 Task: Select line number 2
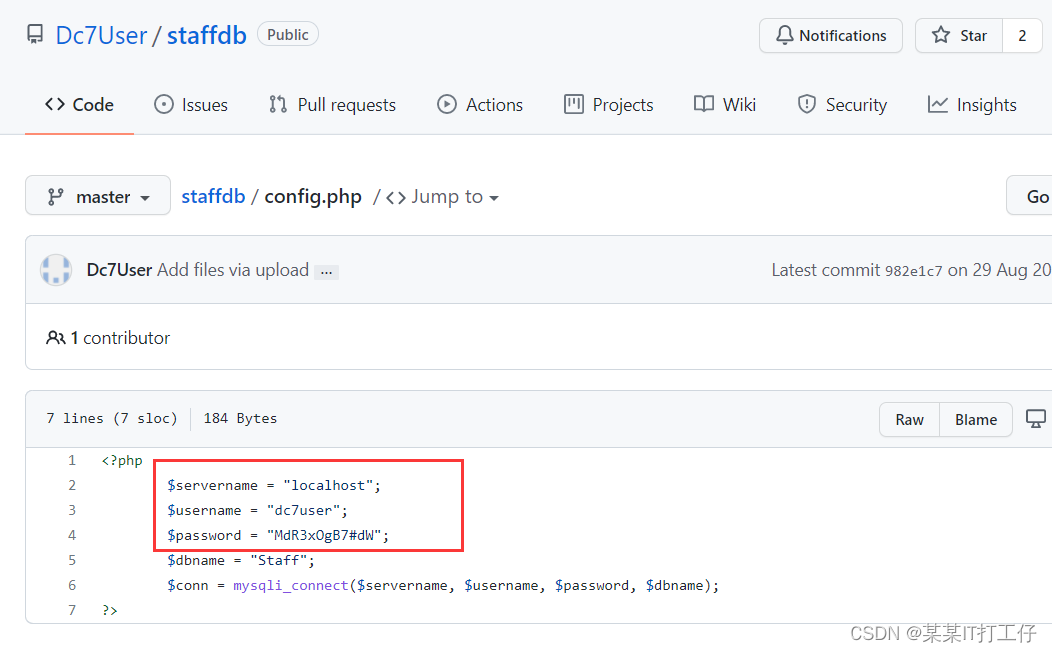[72, 485]
